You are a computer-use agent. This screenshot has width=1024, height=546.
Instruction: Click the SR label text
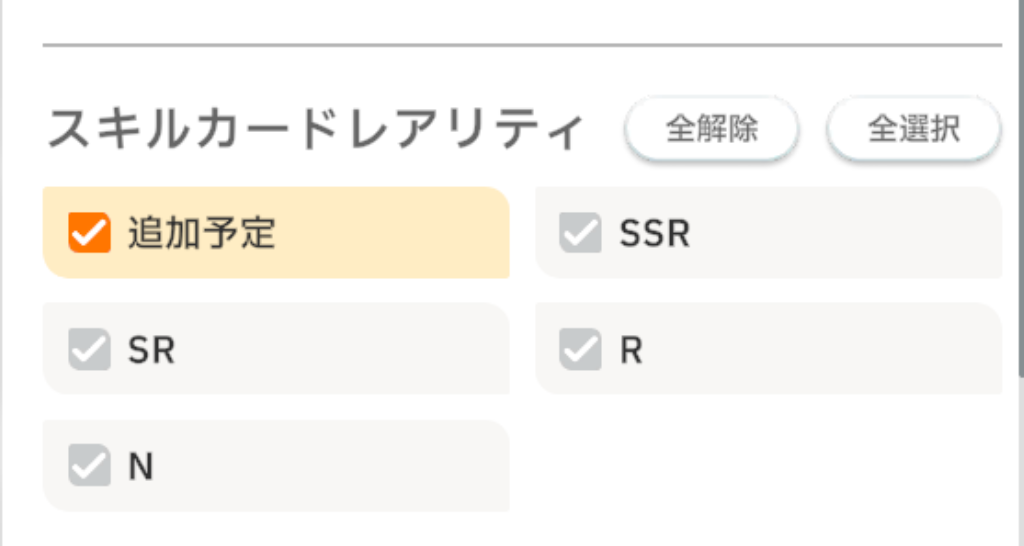pos(152,350)
